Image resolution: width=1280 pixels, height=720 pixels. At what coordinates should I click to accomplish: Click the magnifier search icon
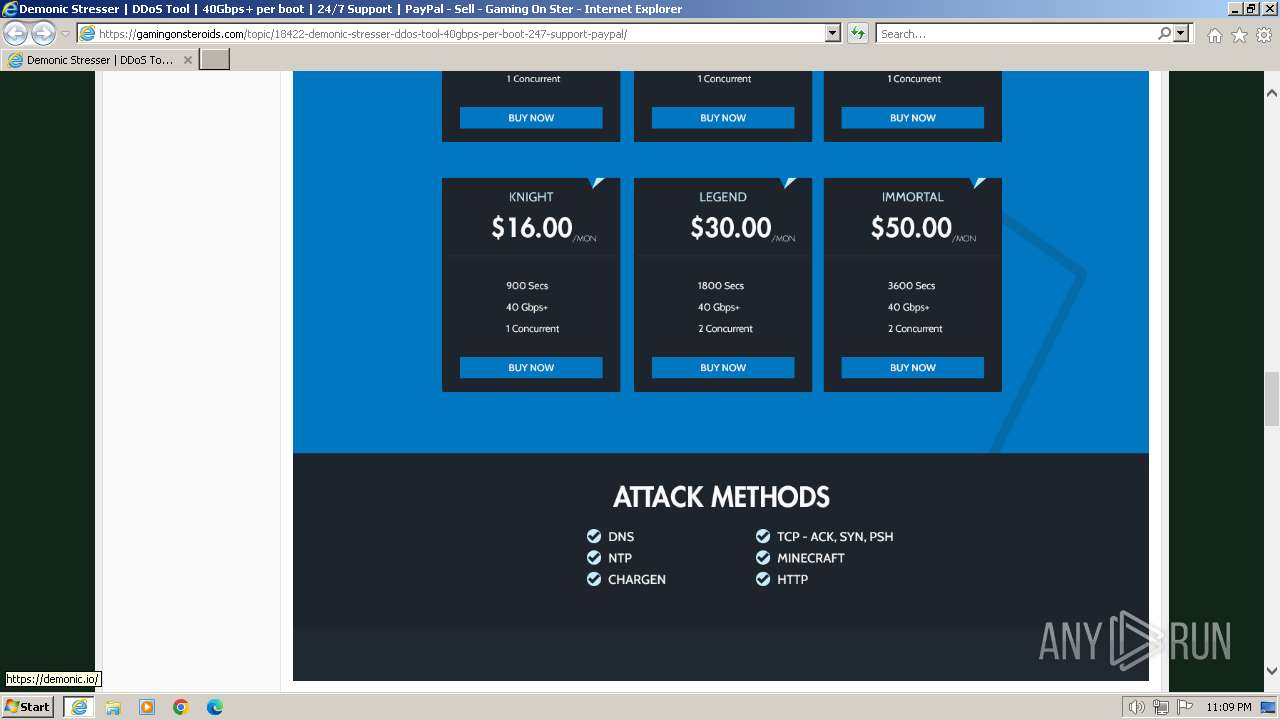coord(1164,34)
